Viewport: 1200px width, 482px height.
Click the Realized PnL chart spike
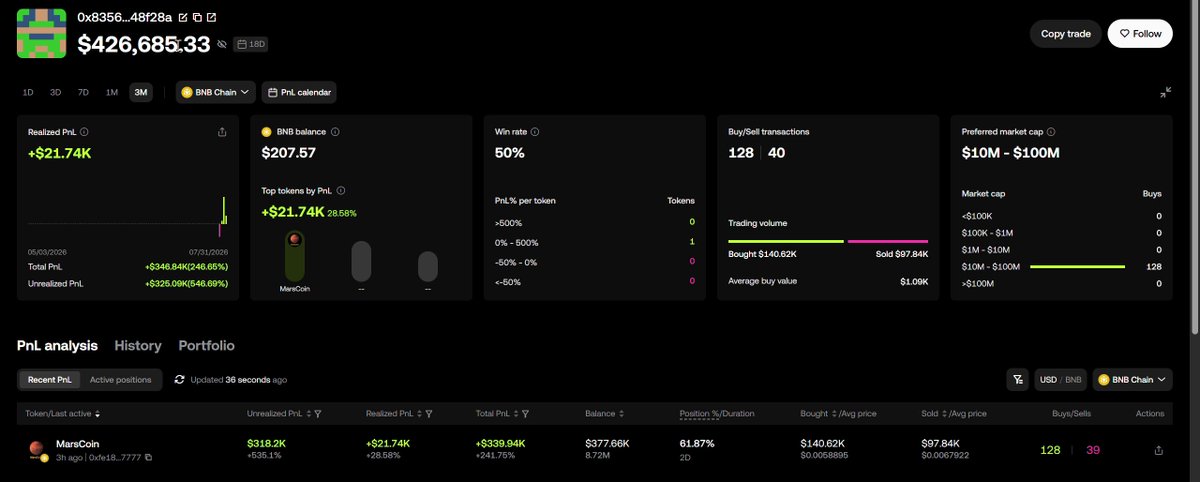224,210
